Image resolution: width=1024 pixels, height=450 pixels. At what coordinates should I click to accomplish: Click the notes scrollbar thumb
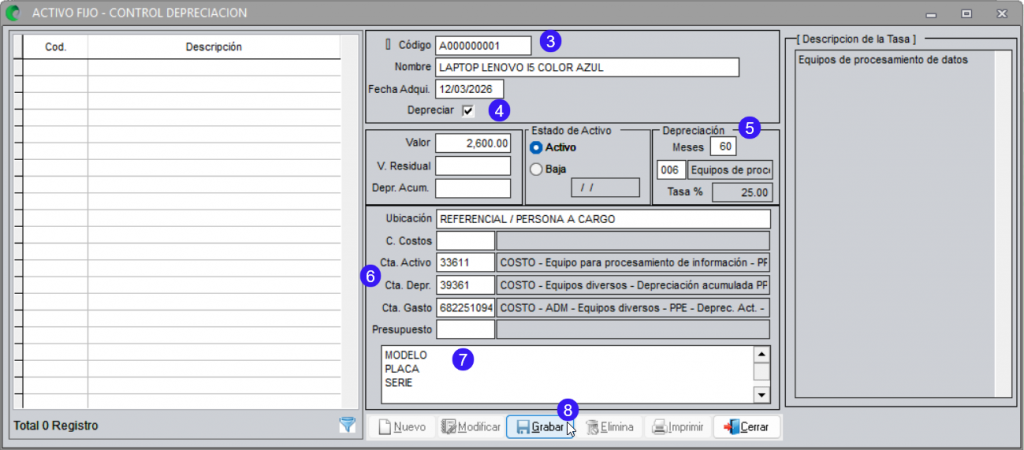(761, 372)
